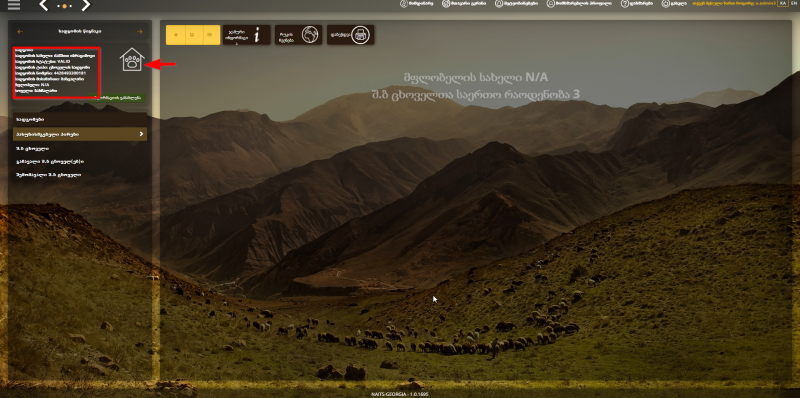
Task: Click the last yellow toolbar segment
Action: point(211,35)
